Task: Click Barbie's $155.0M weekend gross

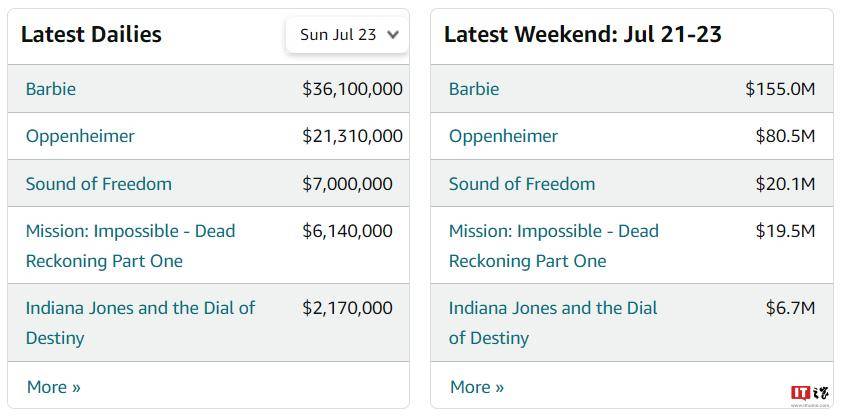Action: click(x=780, y=89)
